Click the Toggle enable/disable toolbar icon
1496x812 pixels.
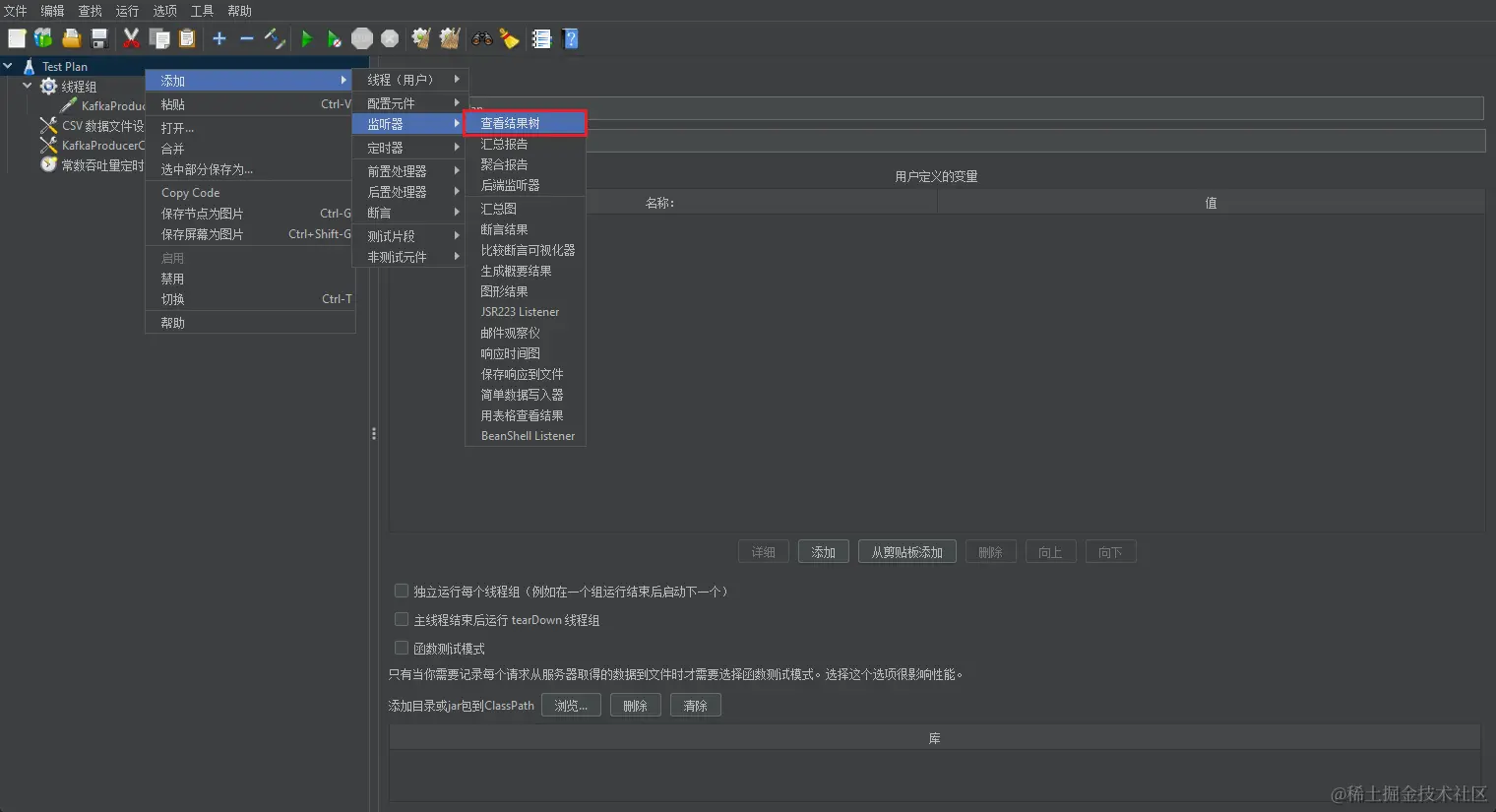(x=275, y=38)
